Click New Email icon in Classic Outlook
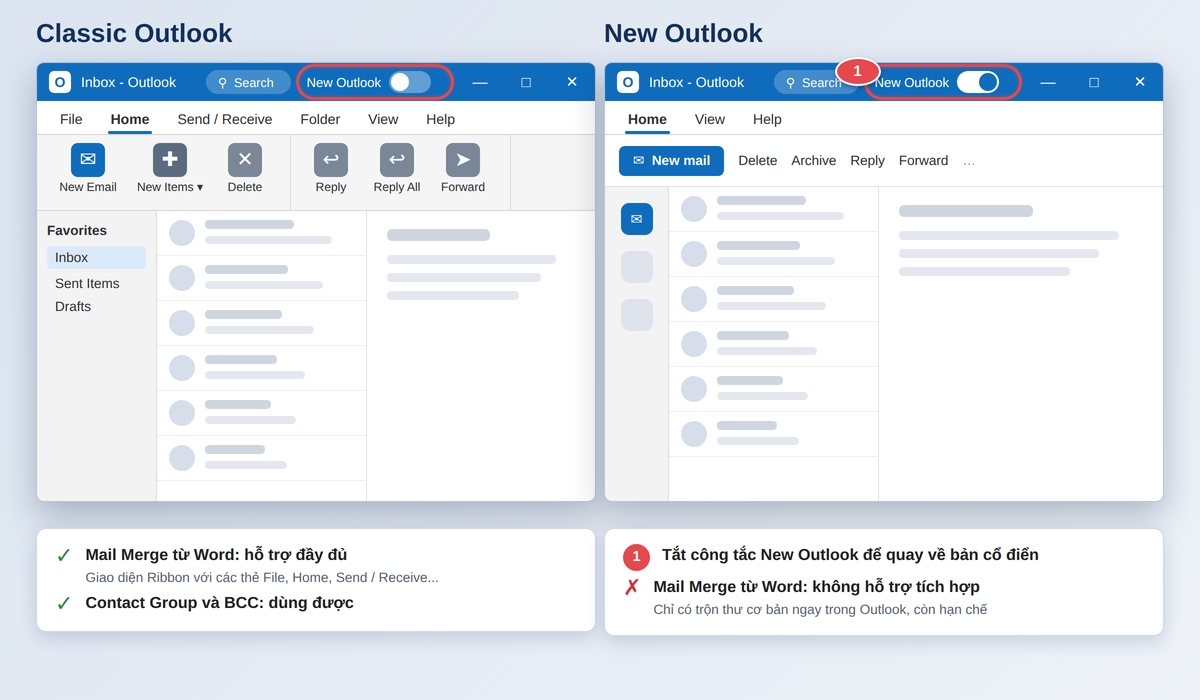Image resolution: width=1200 pixels, height=700 pixels. (88, 160)
